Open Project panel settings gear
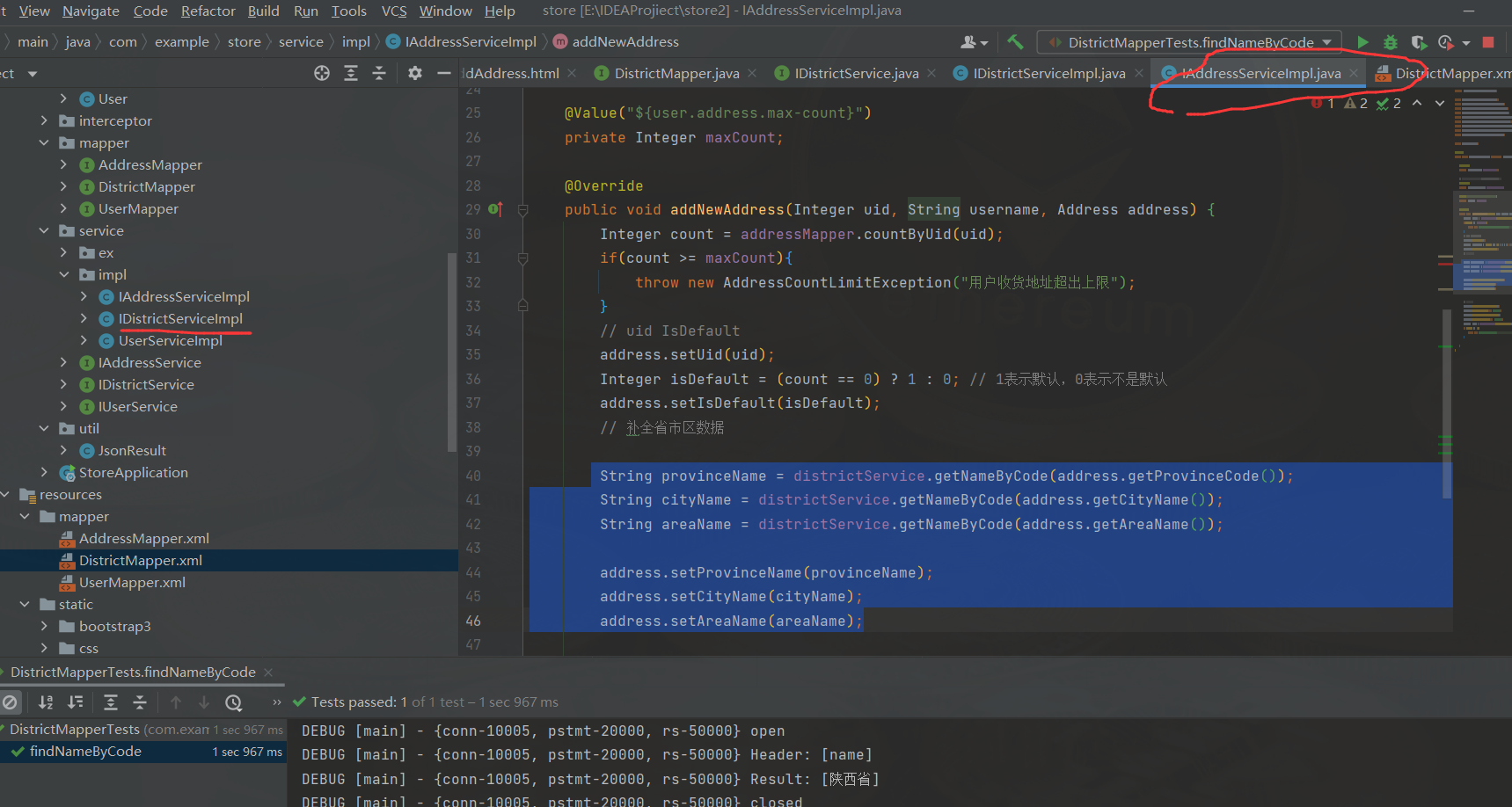Viewport: 1512px width, 807px height. click(x=415, y=73)
